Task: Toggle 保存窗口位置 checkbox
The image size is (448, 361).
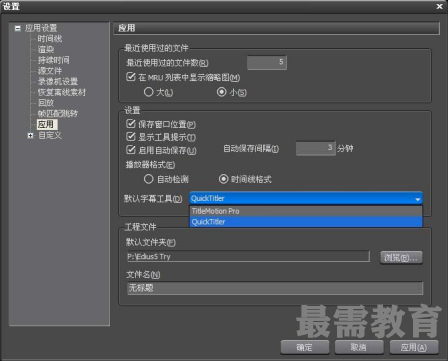Action: pos(130,124)
